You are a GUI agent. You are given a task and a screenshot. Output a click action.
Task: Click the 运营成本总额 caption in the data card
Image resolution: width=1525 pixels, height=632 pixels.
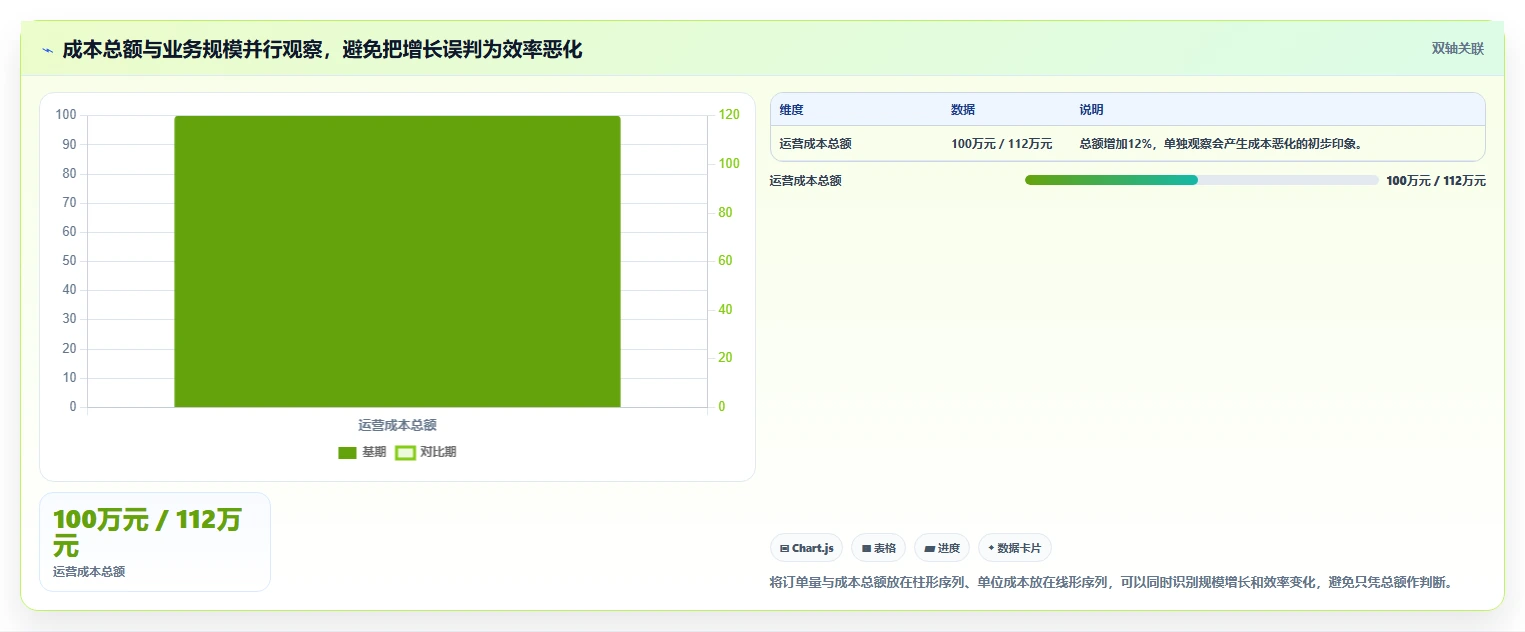click(x=89, y=572)
